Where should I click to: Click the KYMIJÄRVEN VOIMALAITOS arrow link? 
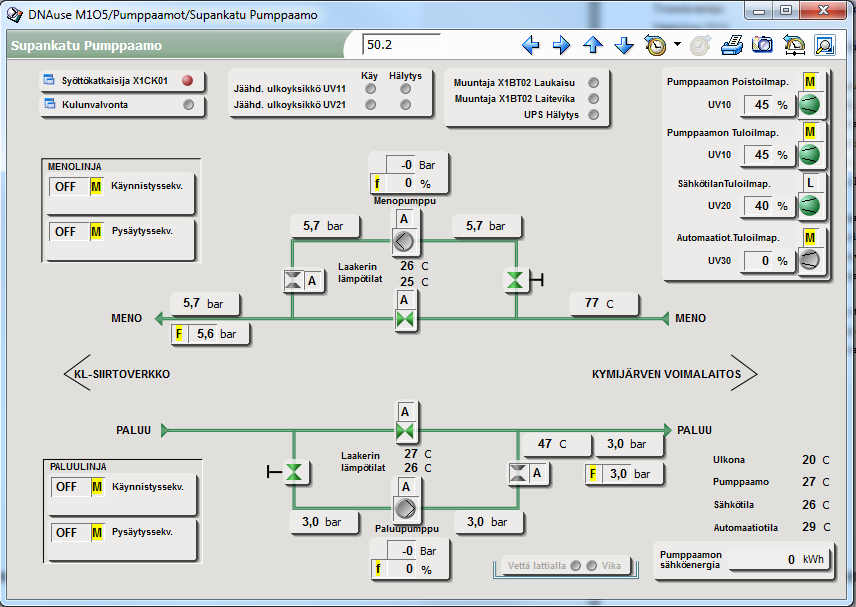(x=675, y=374)
